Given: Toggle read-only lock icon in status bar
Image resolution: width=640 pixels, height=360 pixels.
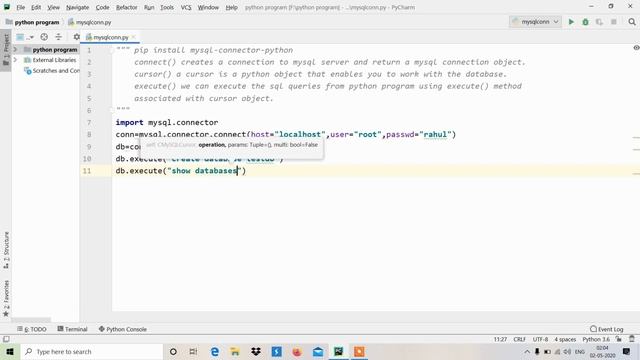Looking at the screenshot, I should [x=619, y=339].
